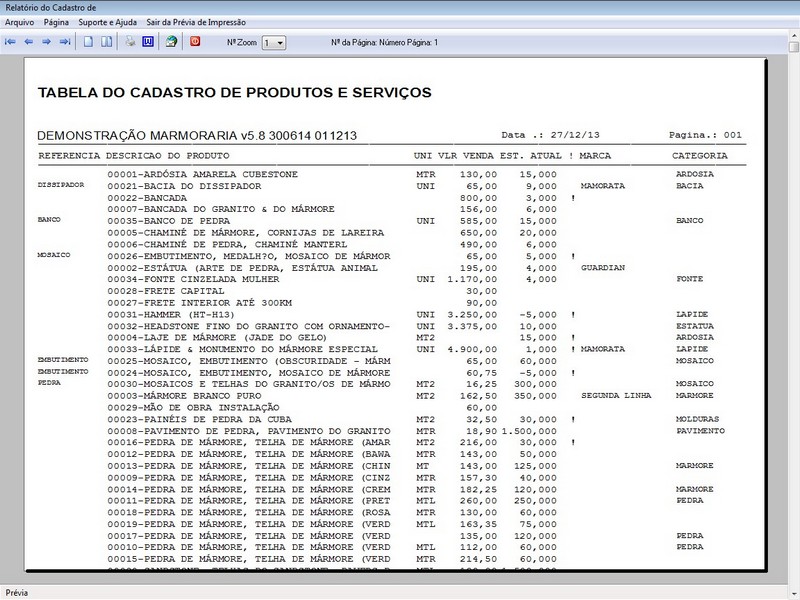
Task: Go to the first page
Action: (10, 42)
